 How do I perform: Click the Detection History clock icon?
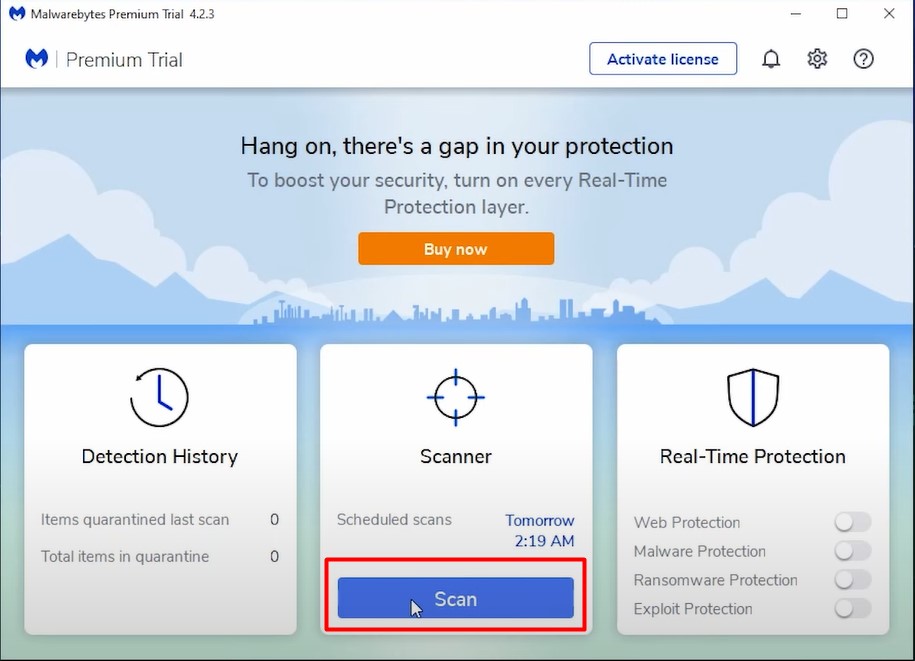pos(159,397)
